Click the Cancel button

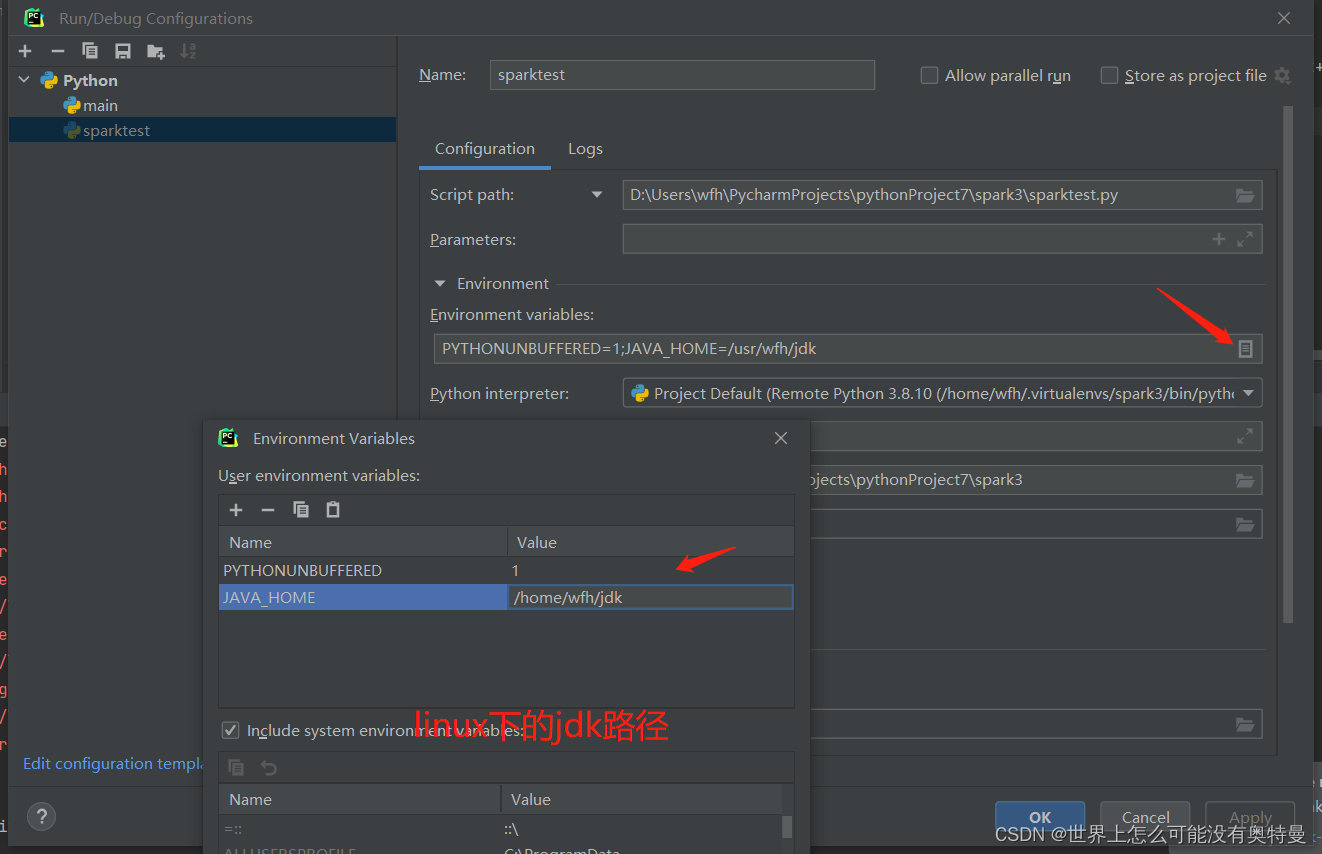pyautogui.click(x=1145, y=817)
